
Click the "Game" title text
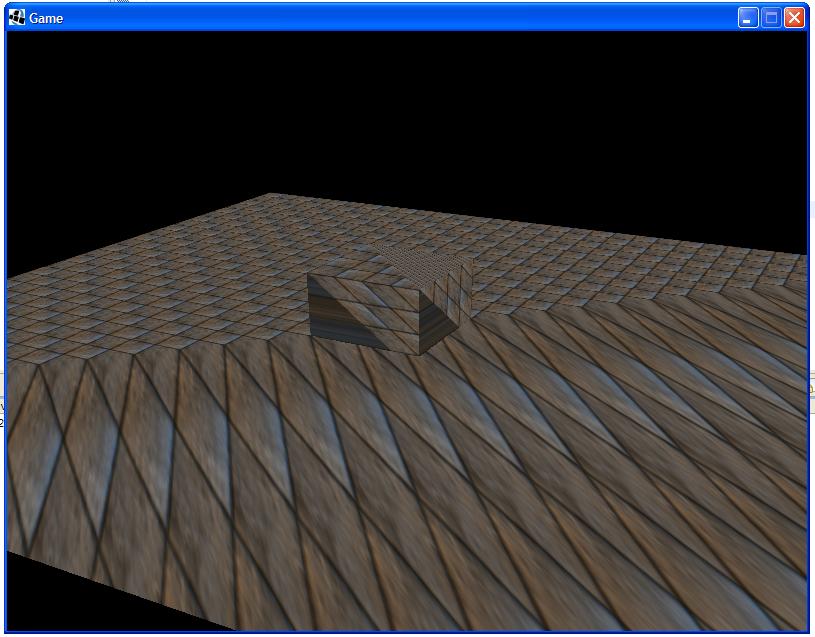coord(46,18)
